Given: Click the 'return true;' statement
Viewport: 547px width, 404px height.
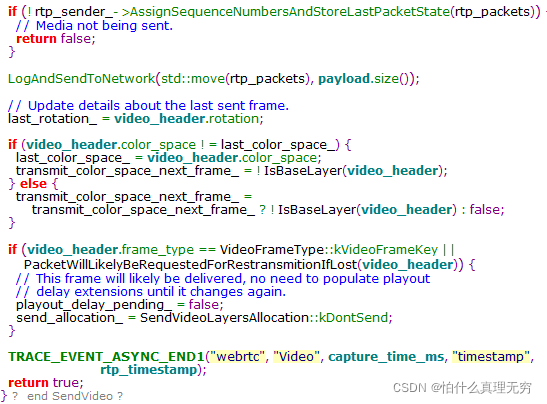Looking at the screenshot, I should tap(46, 383).
